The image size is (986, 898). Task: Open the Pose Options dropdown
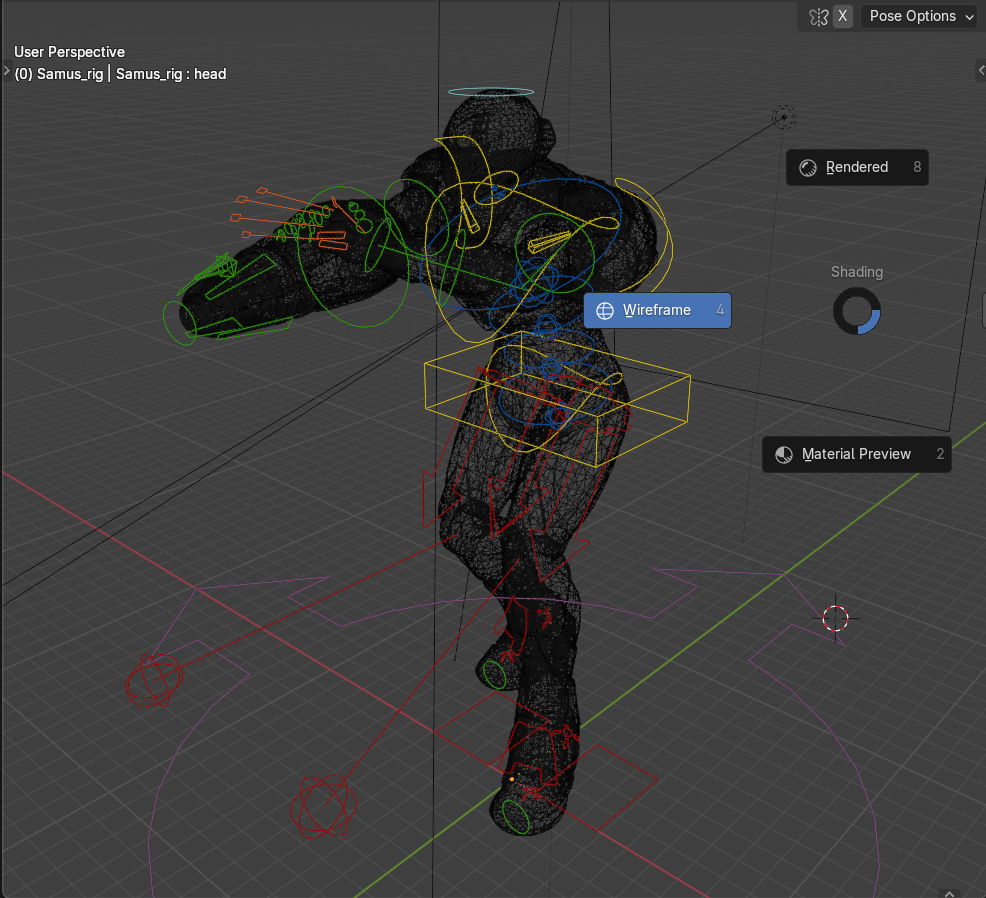pyautogui.click(x=921, y=16)
